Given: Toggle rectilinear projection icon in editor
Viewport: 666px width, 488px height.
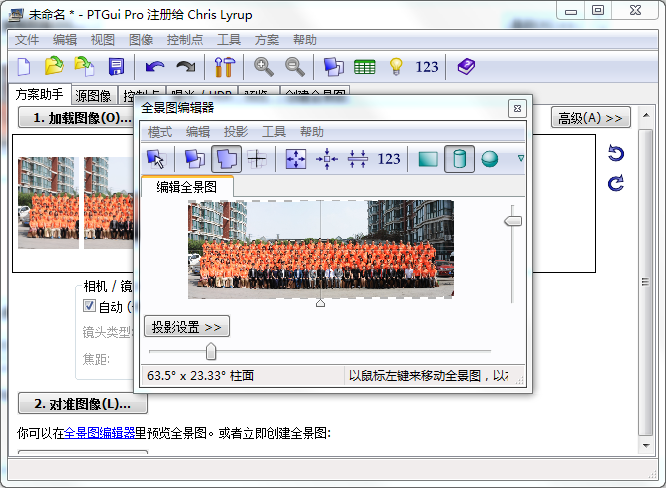Looking at the screenshot, I should 428,159.
